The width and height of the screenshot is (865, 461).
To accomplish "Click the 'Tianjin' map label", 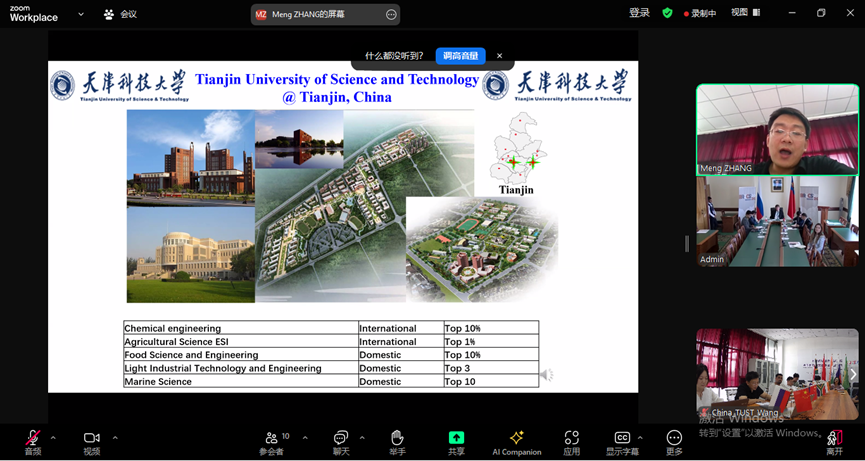I will [x=516, y=190].
